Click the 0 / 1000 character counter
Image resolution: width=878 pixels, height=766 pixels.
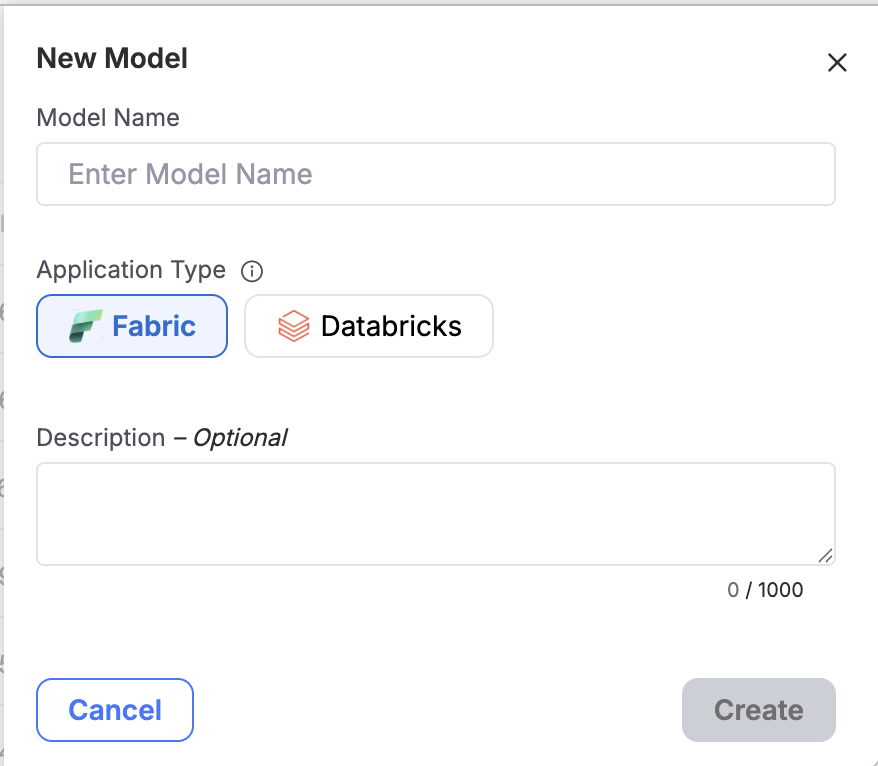[x=765, y=590]
